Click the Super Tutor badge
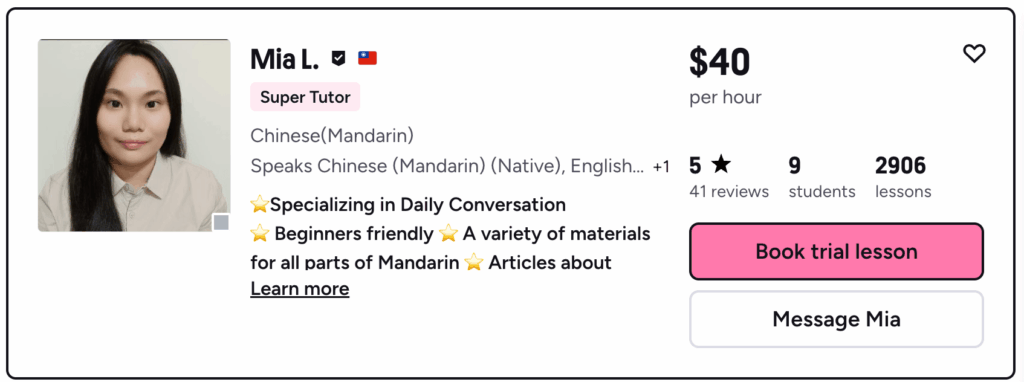 (x=305, y=97)
